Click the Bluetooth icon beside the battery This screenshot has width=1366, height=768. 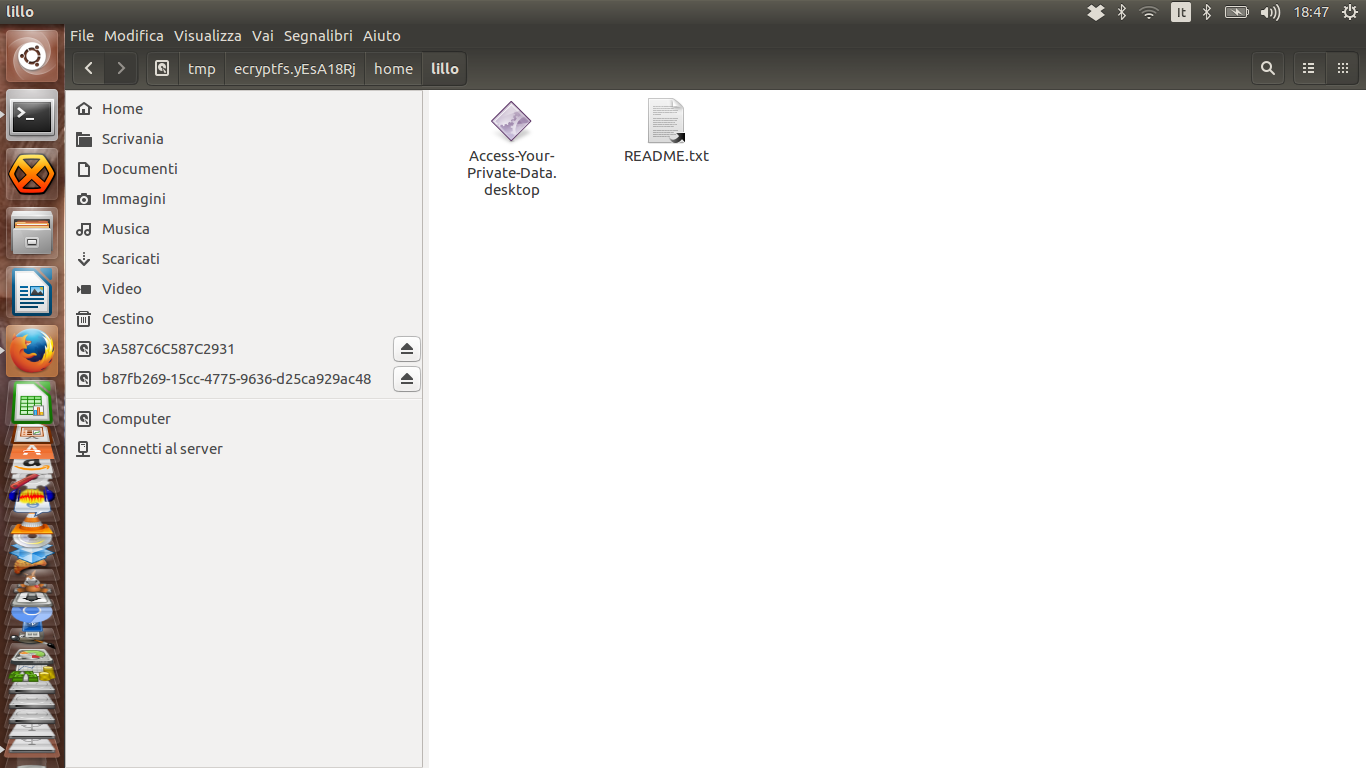tap(1207, 12)
